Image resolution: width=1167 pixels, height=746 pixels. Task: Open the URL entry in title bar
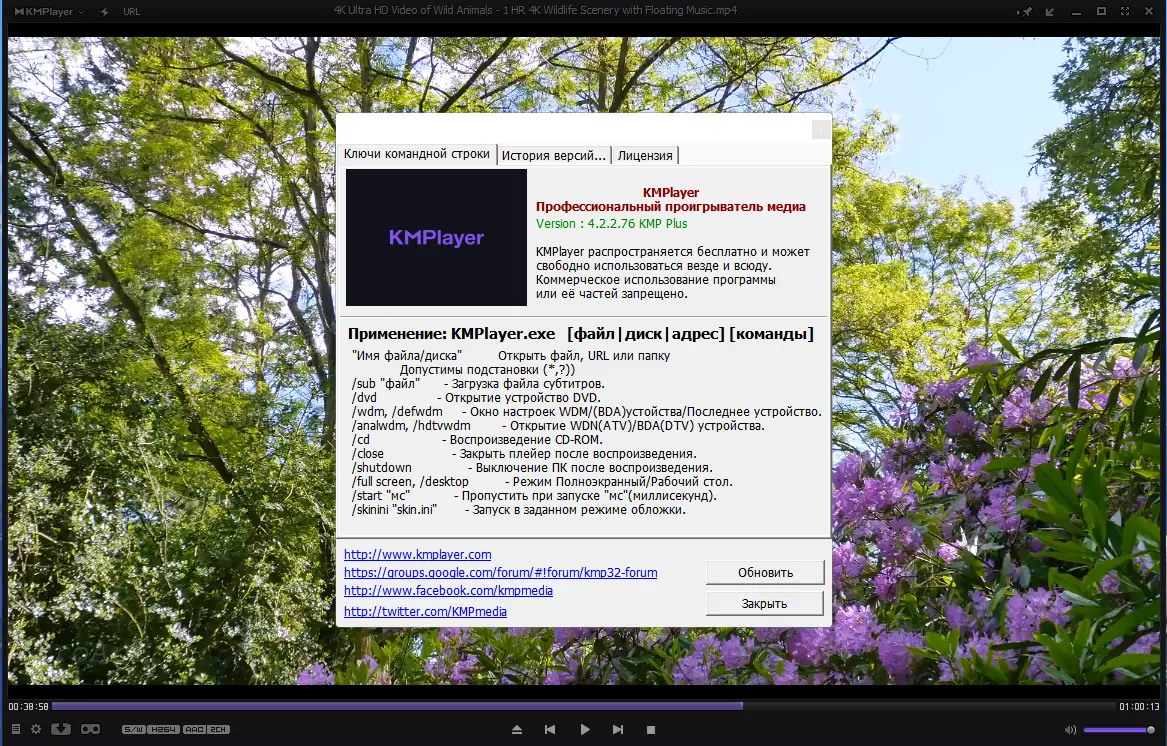(x=132, y=11)
